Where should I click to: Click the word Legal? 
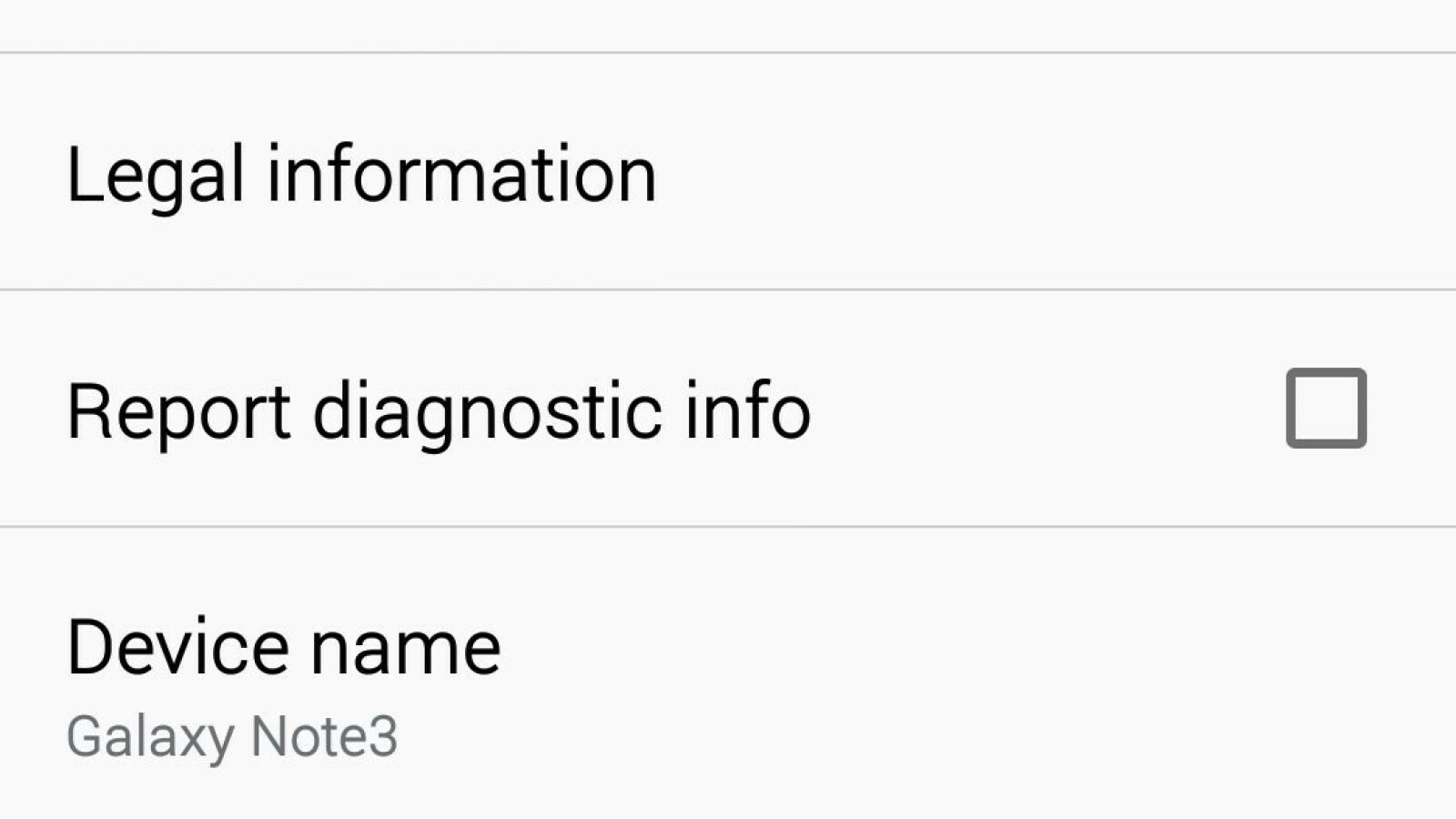(156, 175)
